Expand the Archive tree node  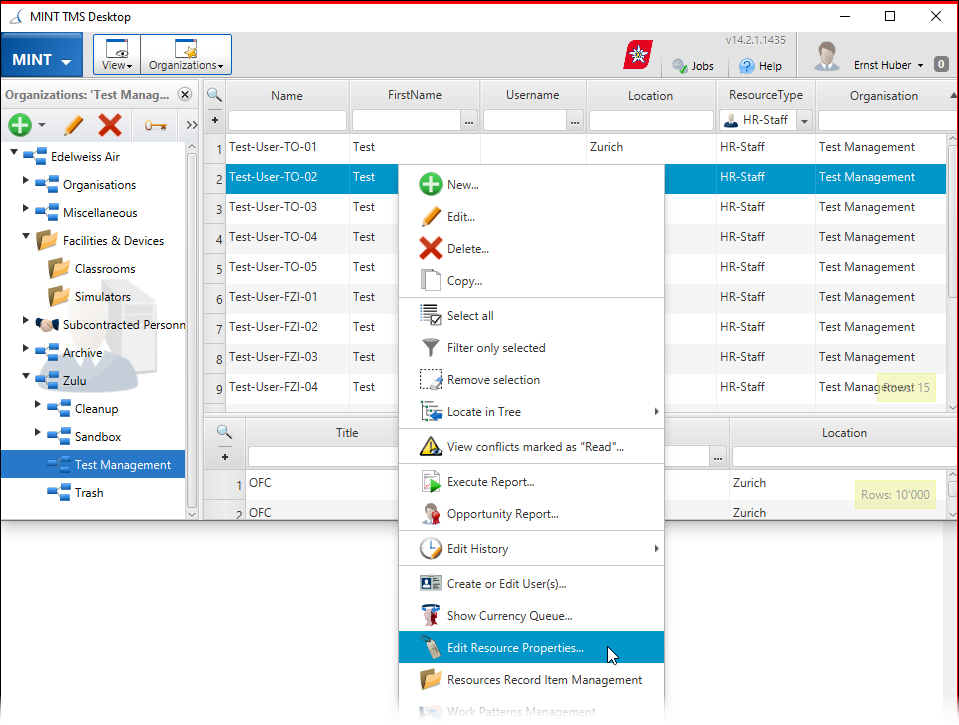(25, 348)
